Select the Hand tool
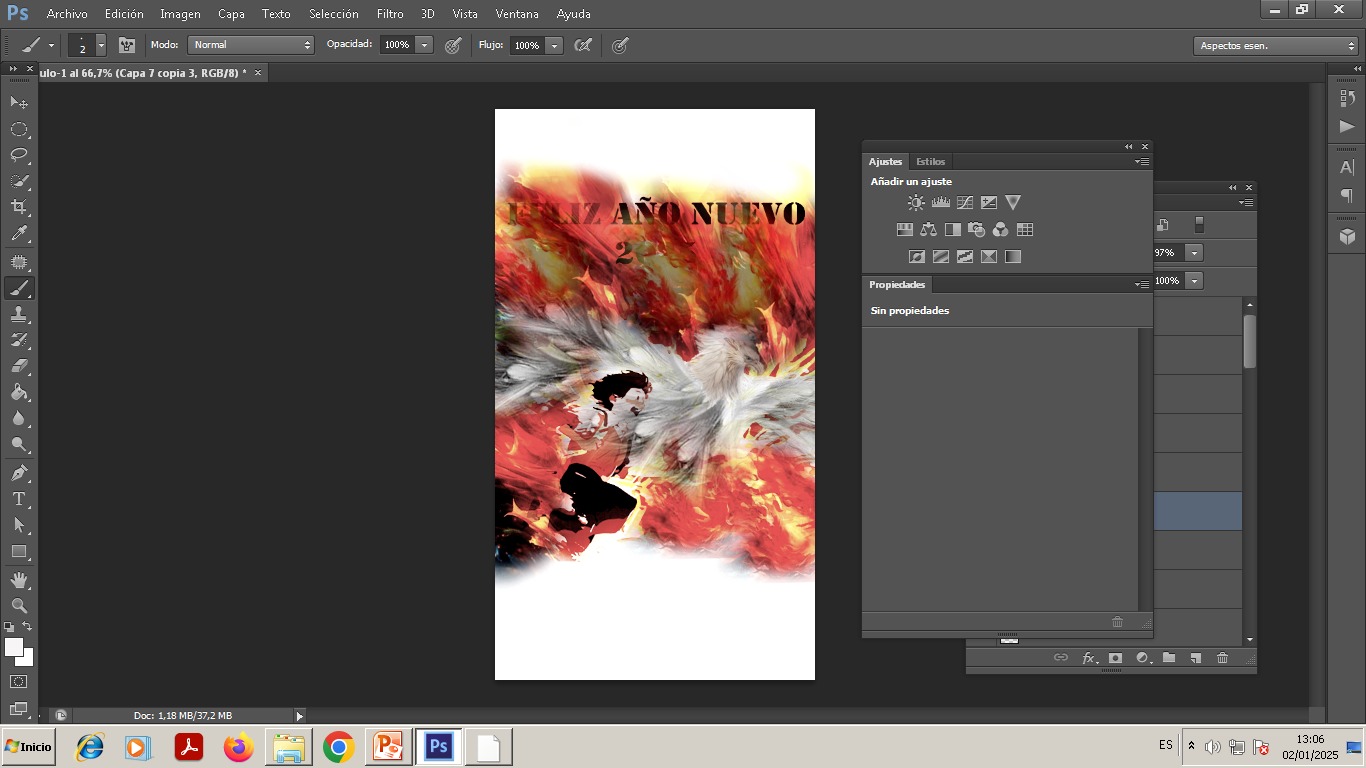The height and width of the screenshot is (768, 1366). coord(19,579)
